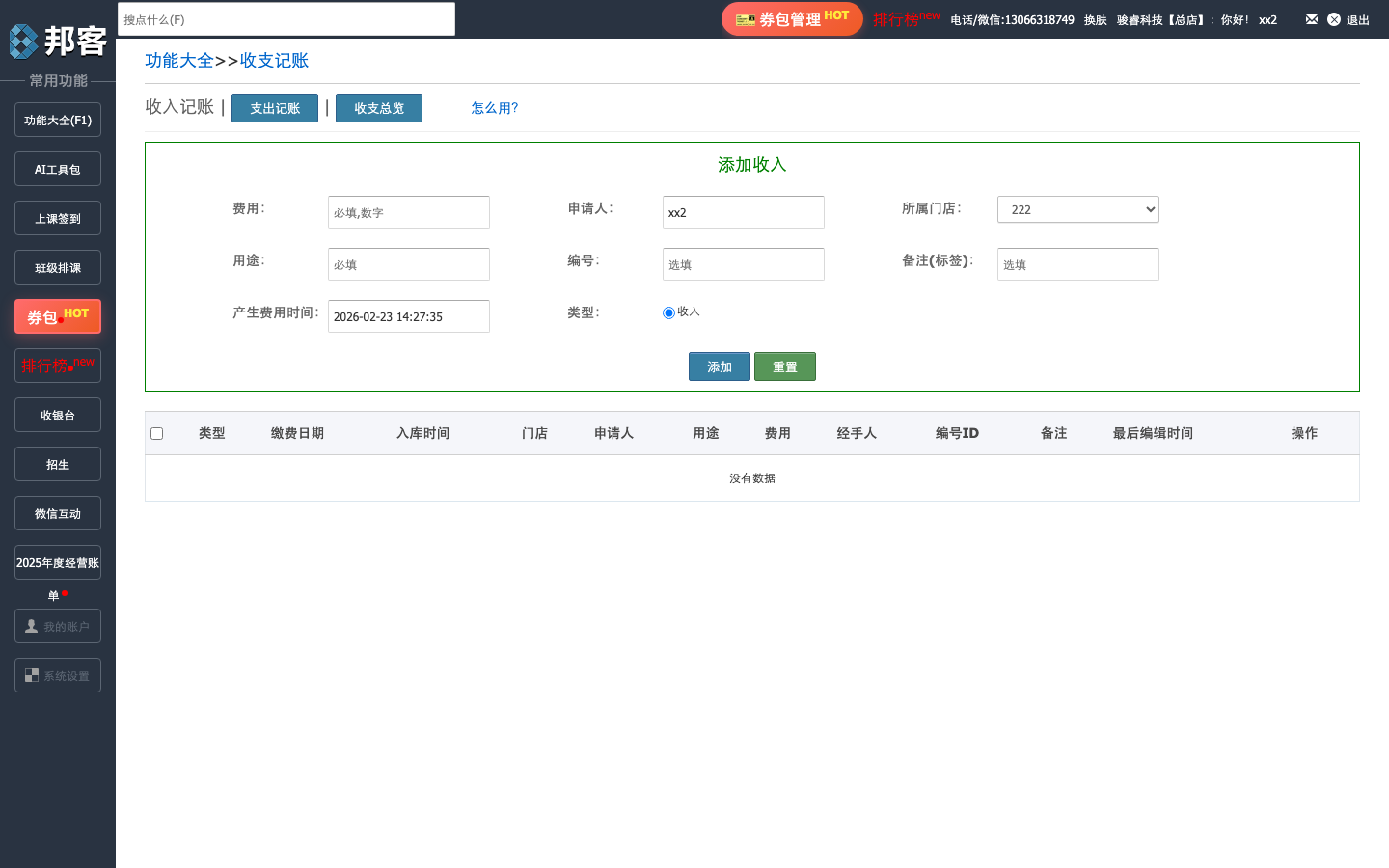
Task: Select the 收入 type radio button
Action: click(668, 312)
